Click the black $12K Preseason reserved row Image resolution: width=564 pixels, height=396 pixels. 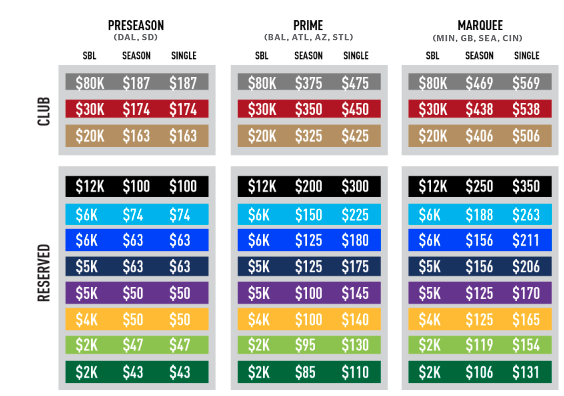click(x=137, y=186)
